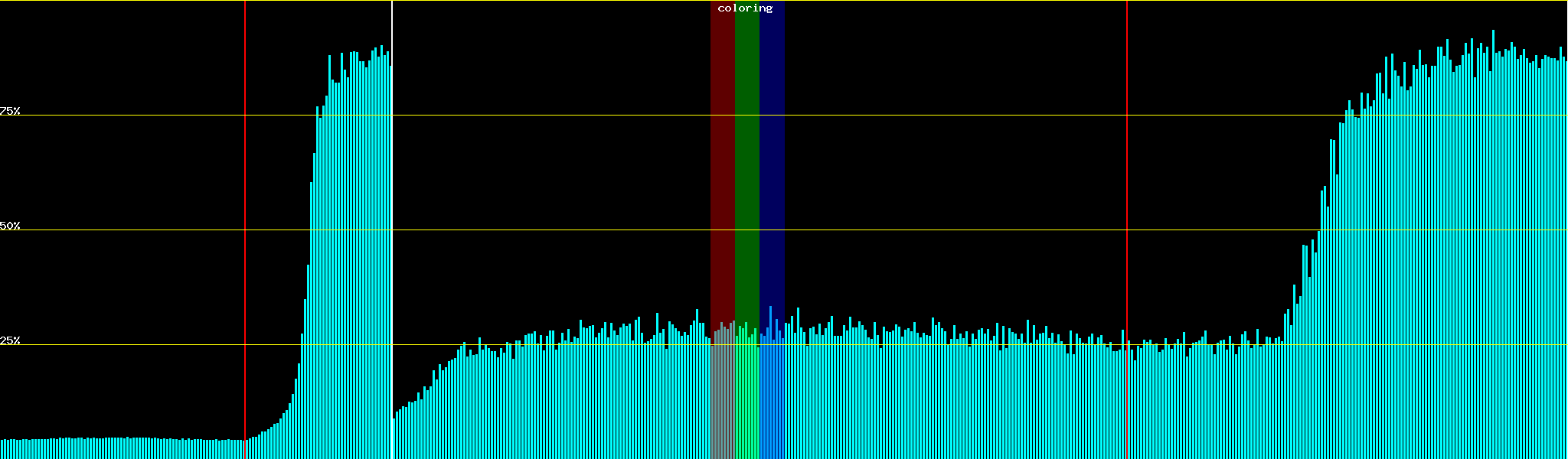
Task: Click the bright green bars under the green band
Action: [x=746, y=398]
